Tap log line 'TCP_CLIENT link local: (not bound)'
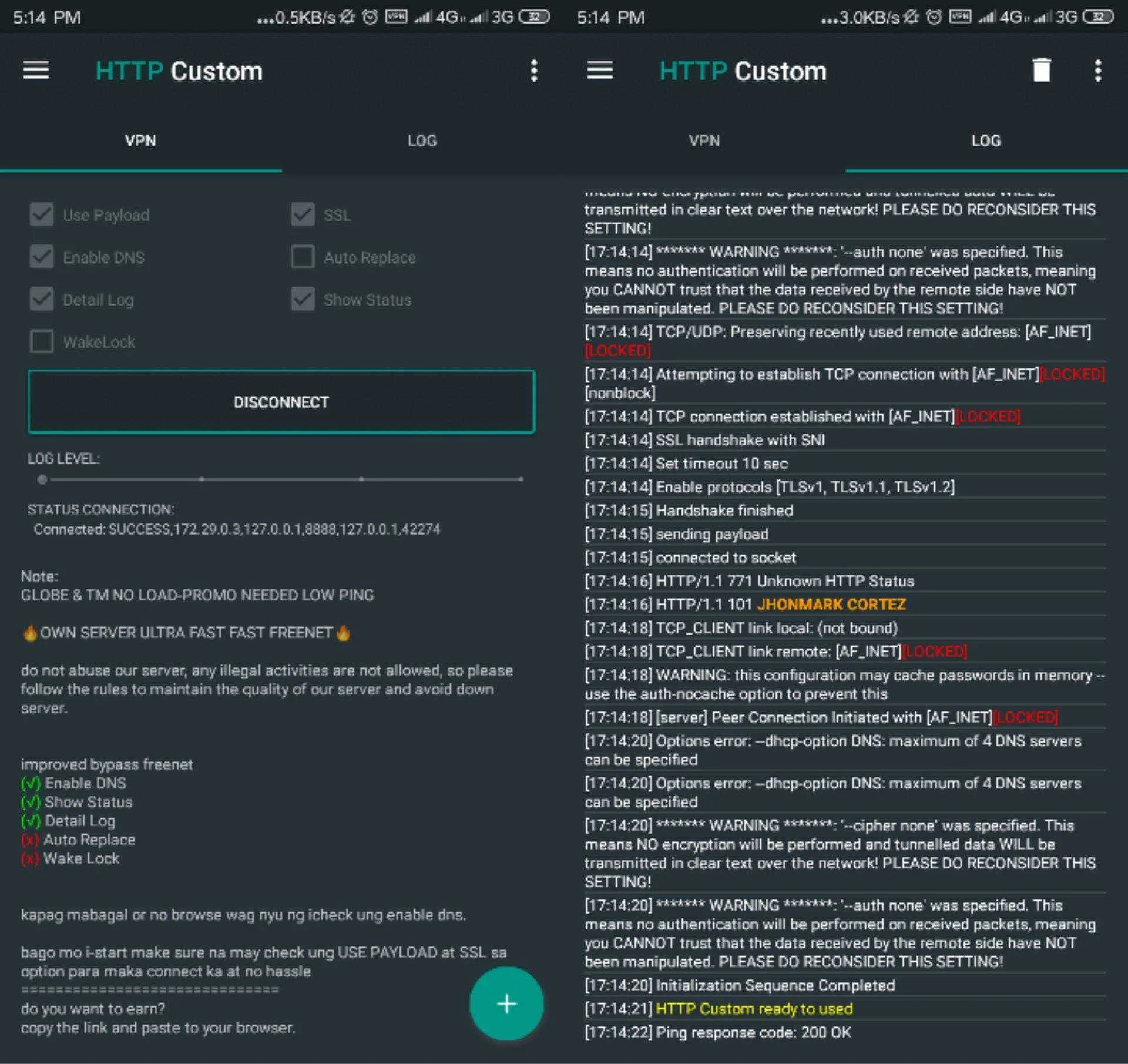The image size is (1128, 1064). tap(777, 628)
